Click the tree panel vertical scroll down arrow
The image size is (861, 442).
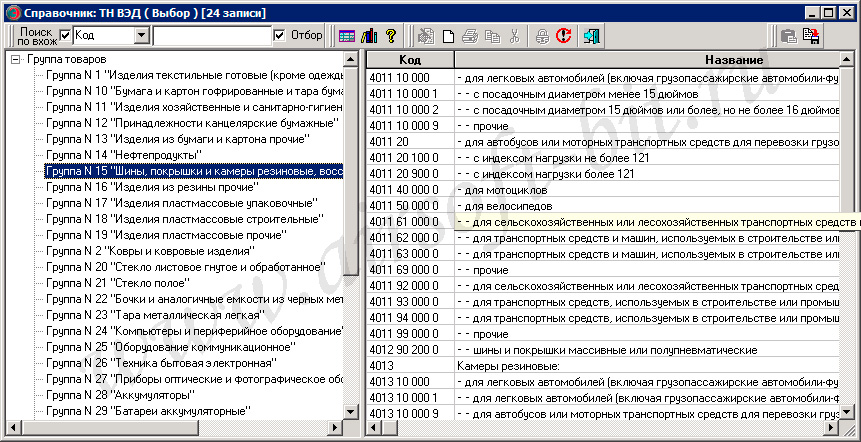click(x=351, y=412)
